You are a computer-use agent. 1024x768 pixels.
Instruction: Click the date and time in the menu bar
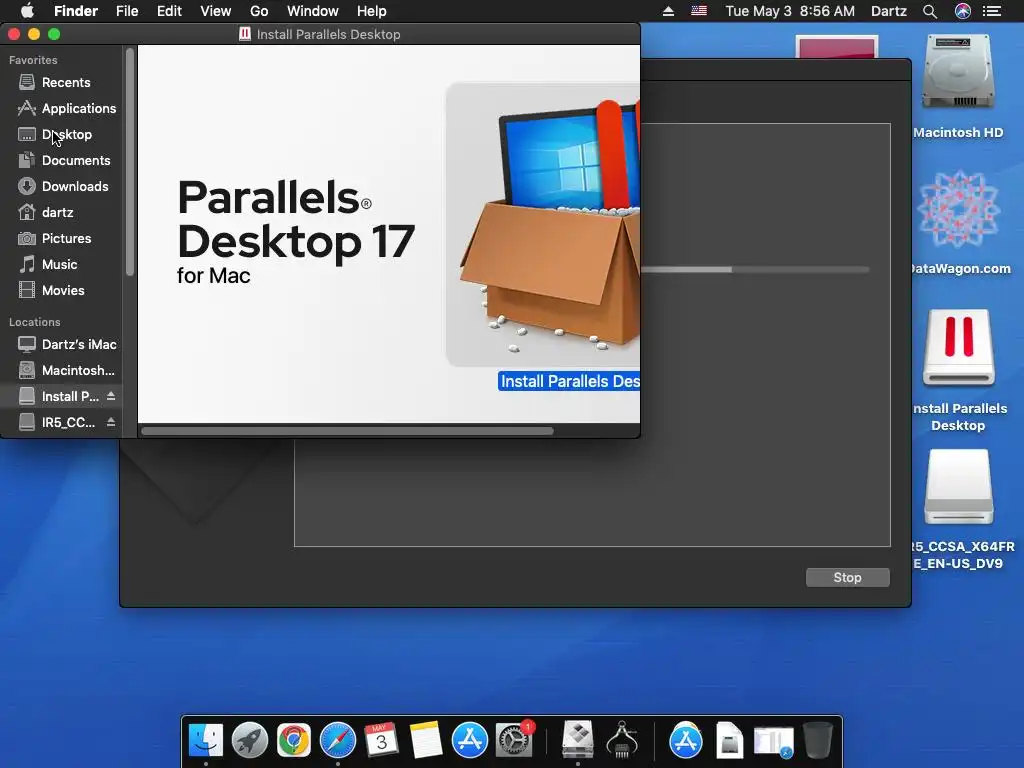point(790,11)
